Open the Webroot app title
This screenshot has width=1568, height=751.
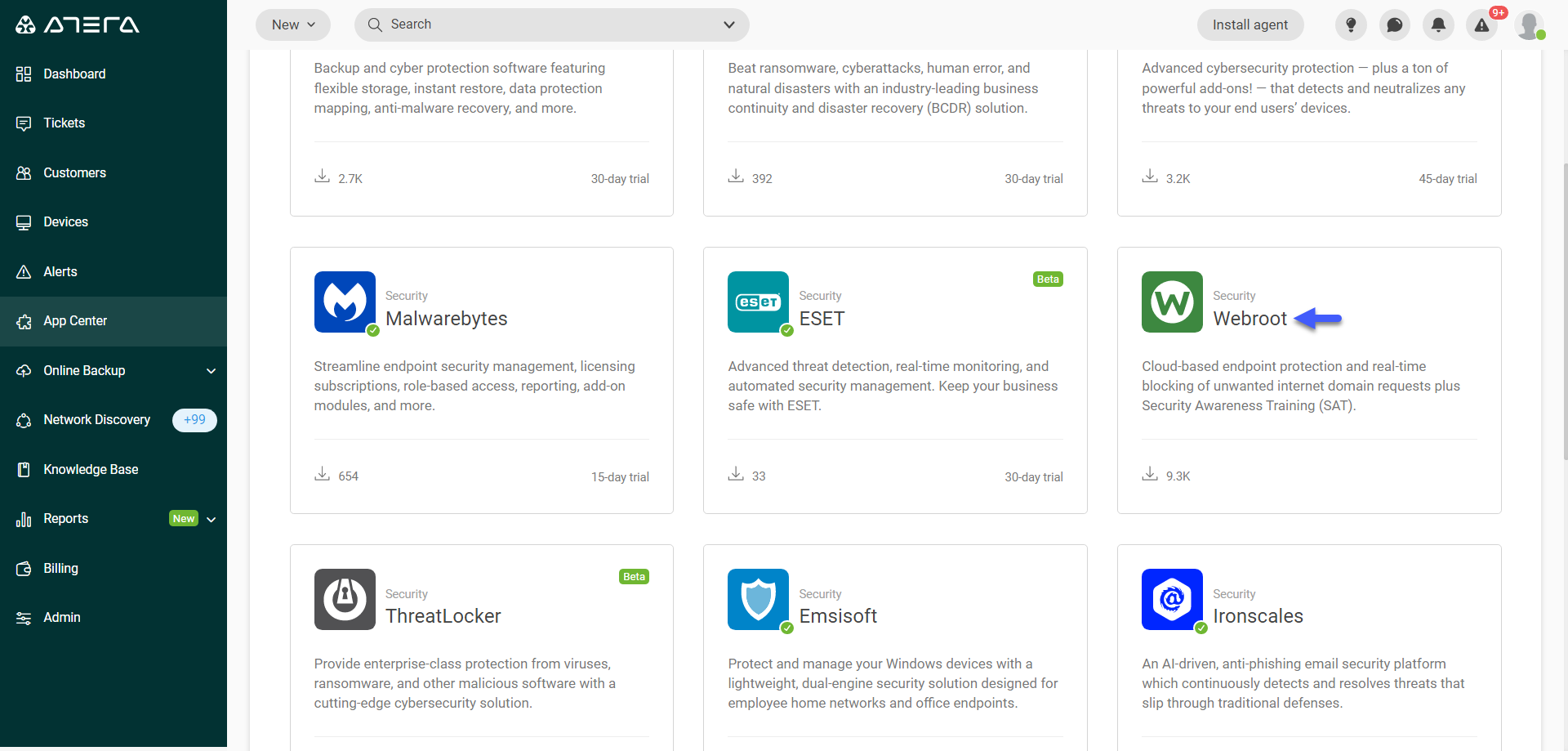tap(1249, 319)
